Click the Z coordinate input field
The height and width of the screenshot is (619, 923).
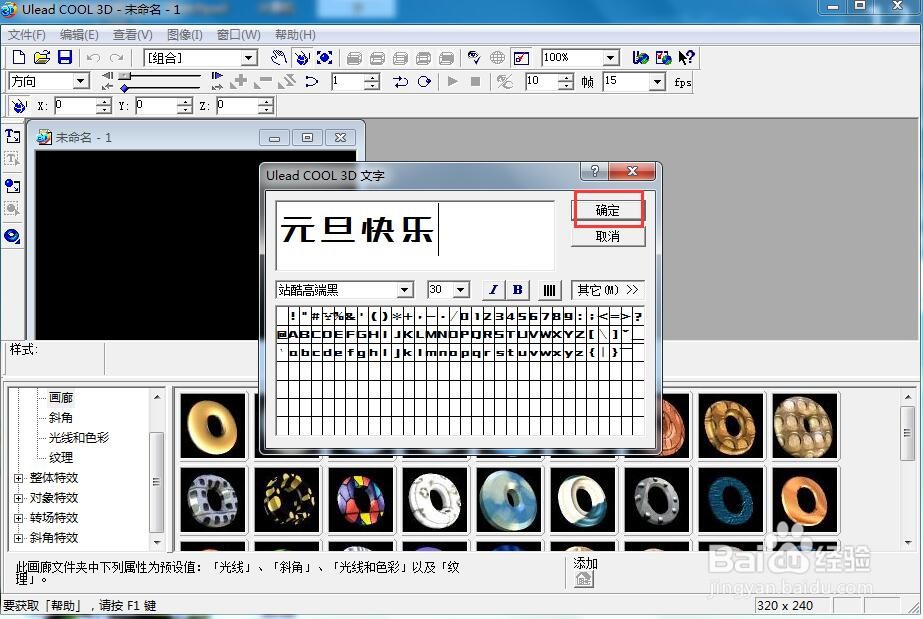237,105
